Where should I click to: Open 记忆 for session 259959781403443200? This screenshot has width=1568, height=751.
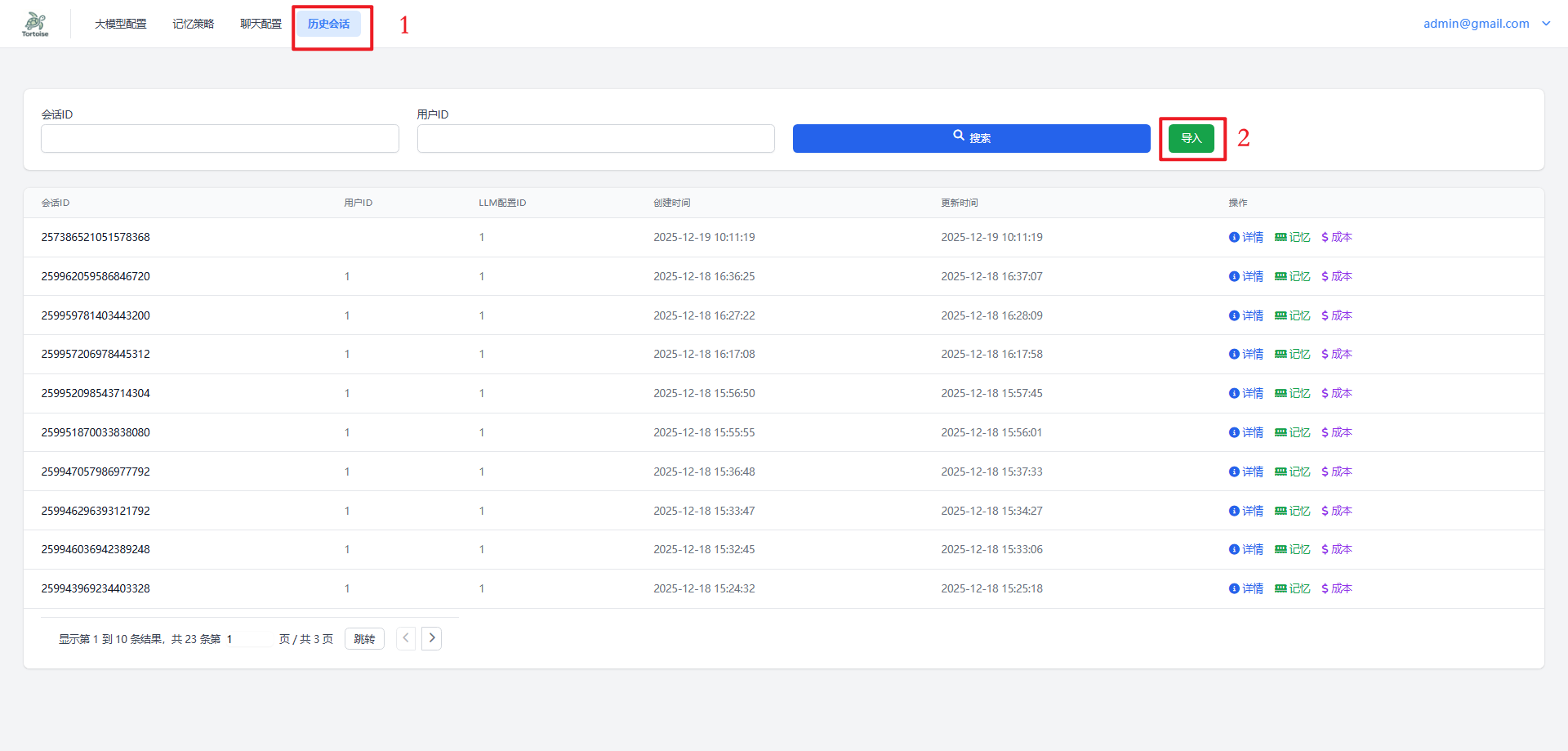pos(1293,315)
